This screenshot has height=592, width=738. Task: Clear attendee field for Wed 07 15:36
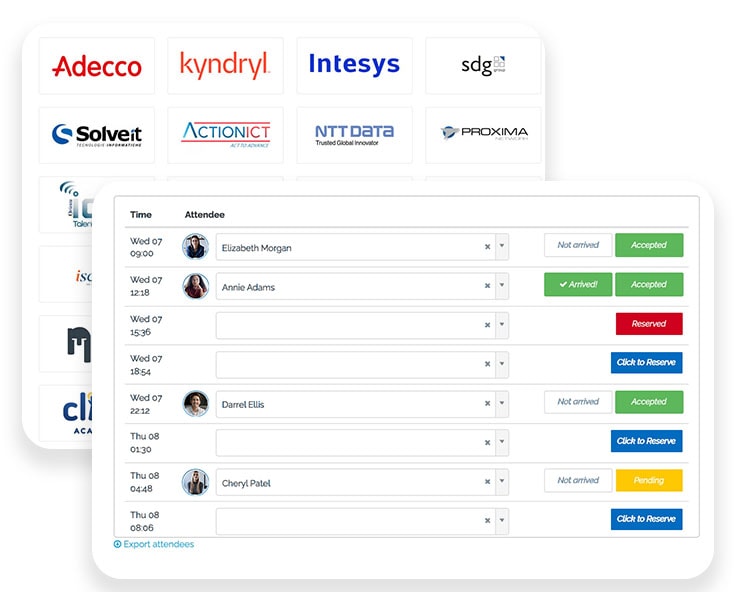[x=488, y=325]
